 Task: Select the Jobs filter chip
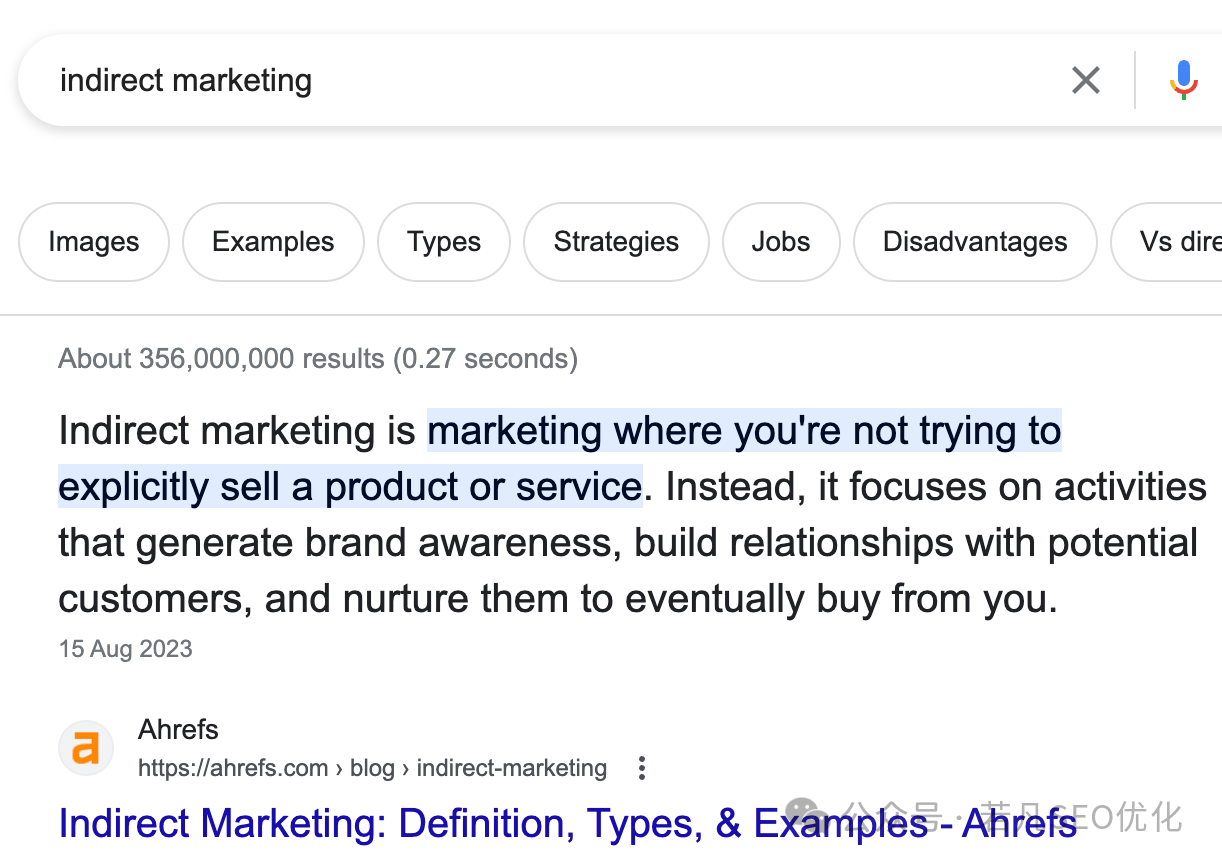coord(781,242)
